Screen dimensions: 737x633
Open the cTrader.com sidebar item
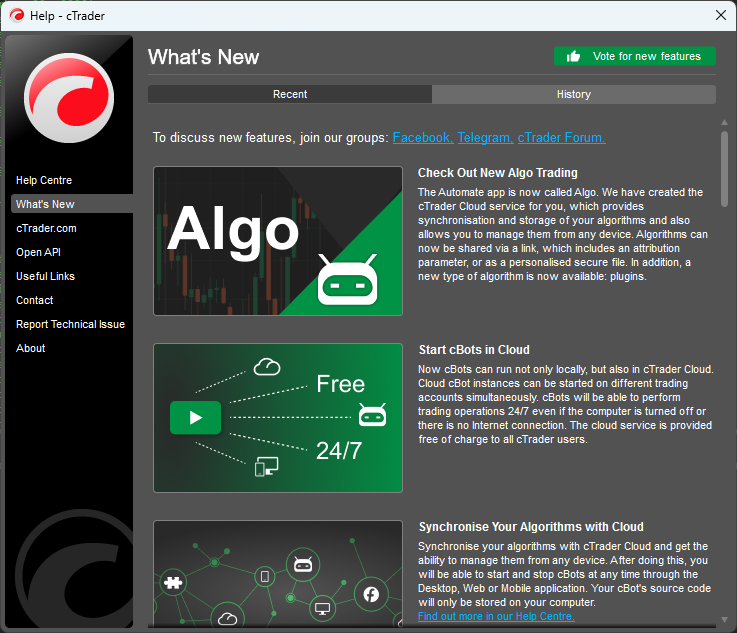pos(46,228)
